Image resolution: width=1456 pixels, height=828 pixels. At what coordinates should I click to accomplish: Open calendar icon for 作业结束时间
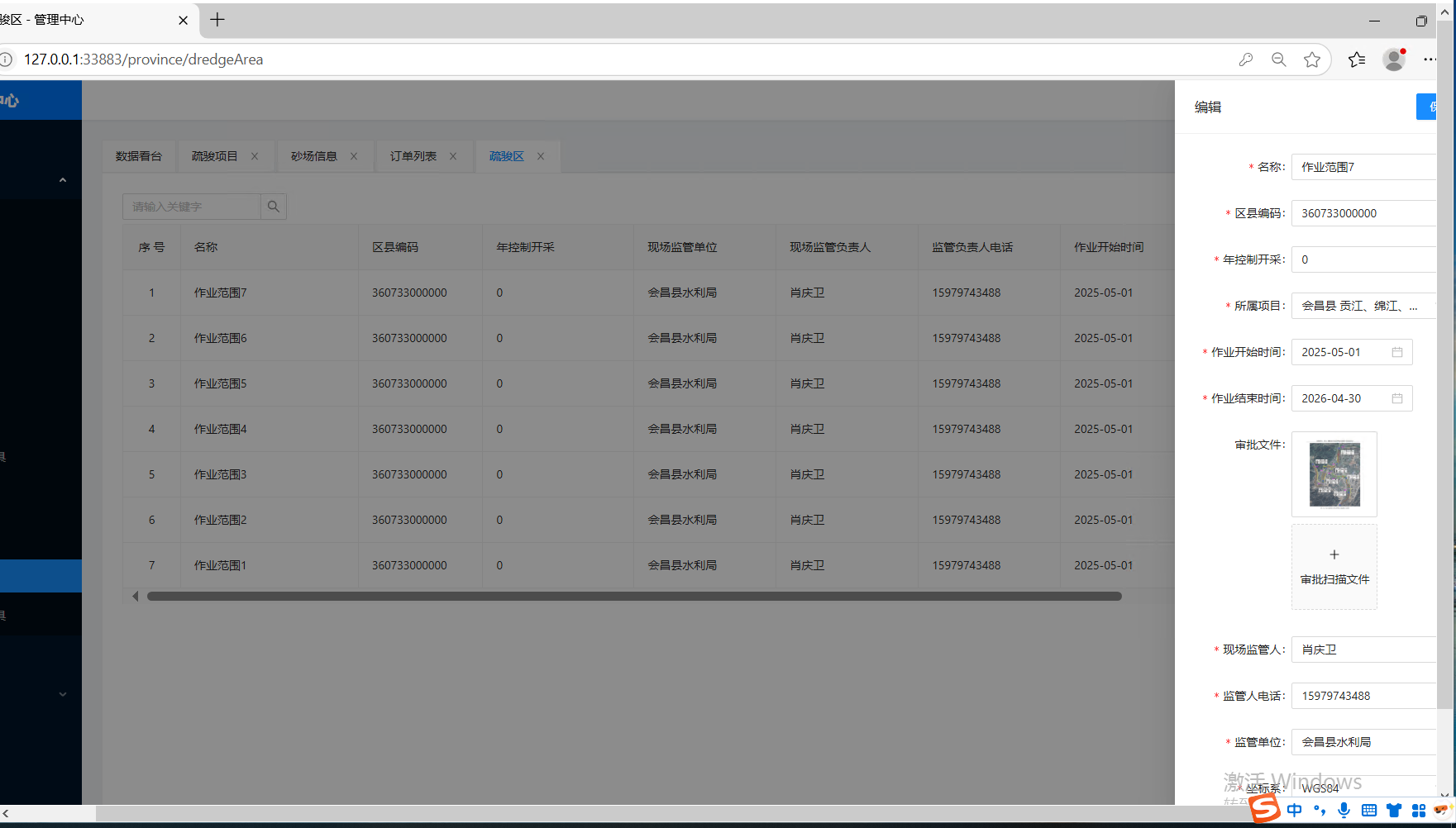click(1397, 398)
